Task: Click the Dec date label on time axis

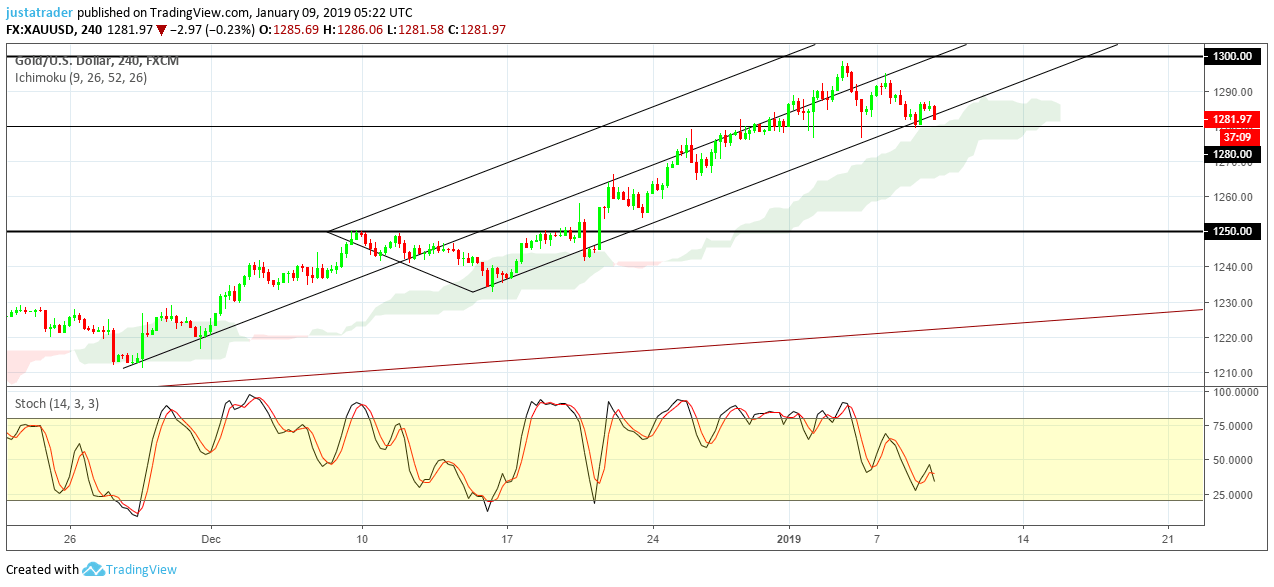Action: pyautogui.click(x=212, y=537)
